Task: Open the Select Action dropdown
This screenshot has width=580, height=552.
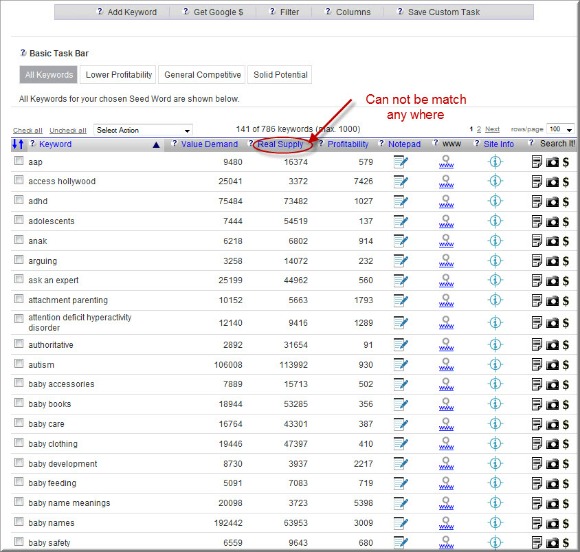Action: point(143,130)
